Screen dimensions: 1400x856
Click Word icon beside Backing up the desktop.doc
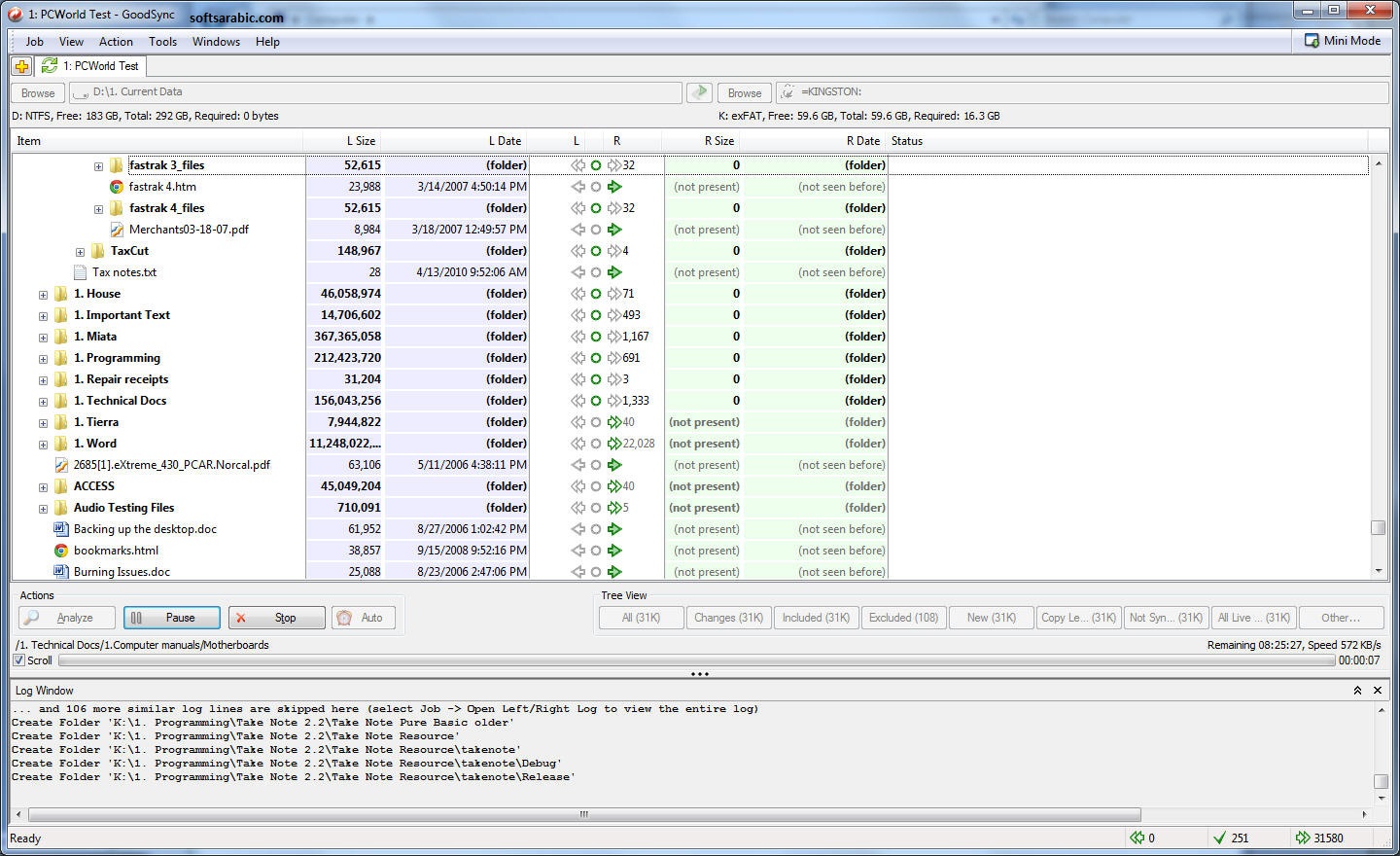[x=61, y=529]
